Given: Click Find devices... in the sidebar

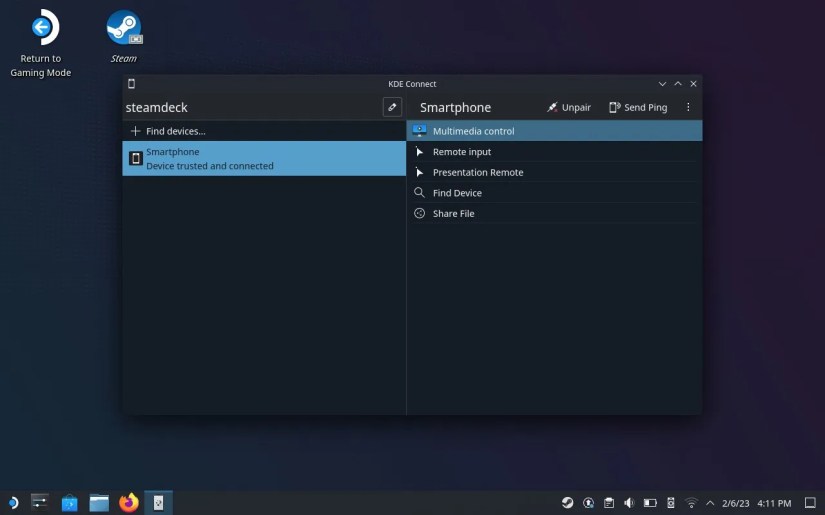Looking at the screenshot, I should pos(264,131).
